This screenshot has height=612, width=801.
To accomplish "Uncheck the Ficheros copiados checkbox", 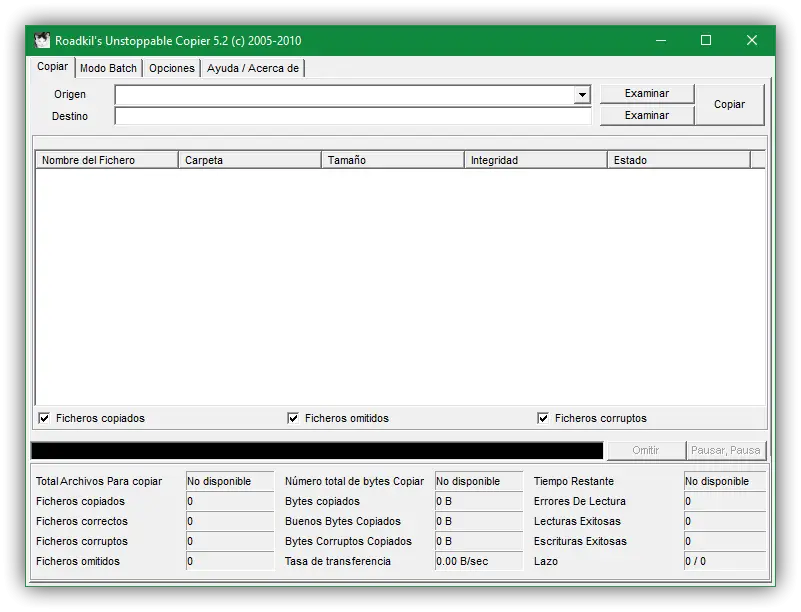I will click(x=44, y=418).
